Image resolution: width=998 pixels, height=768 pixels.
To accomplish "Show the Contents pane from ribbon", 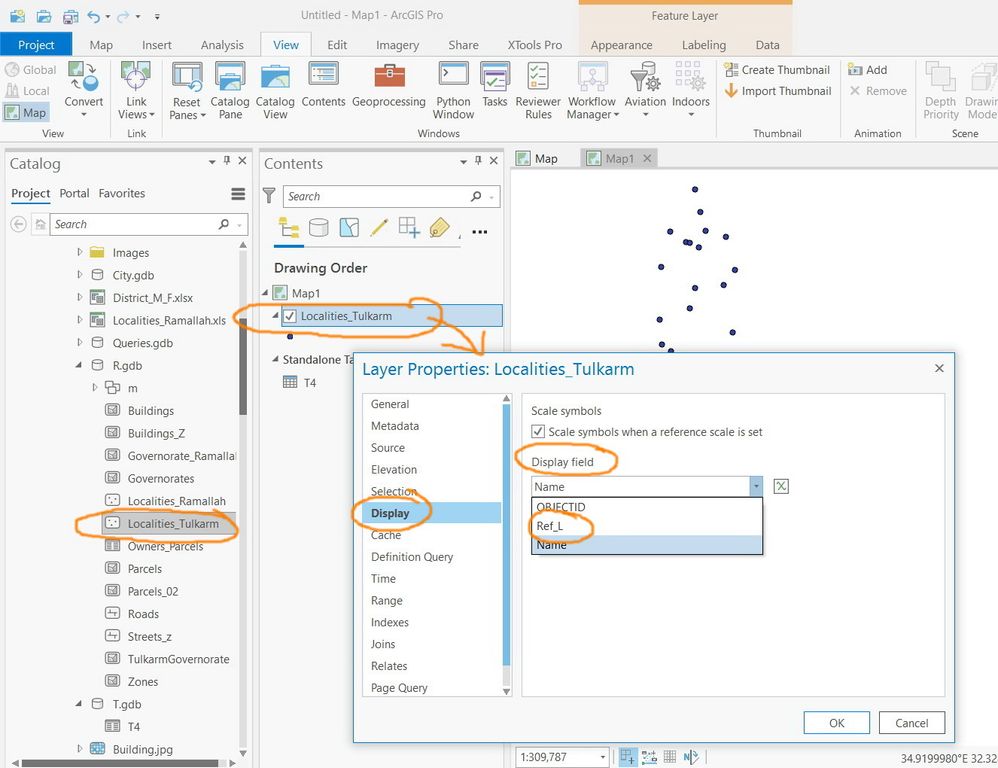I will 323,84.
